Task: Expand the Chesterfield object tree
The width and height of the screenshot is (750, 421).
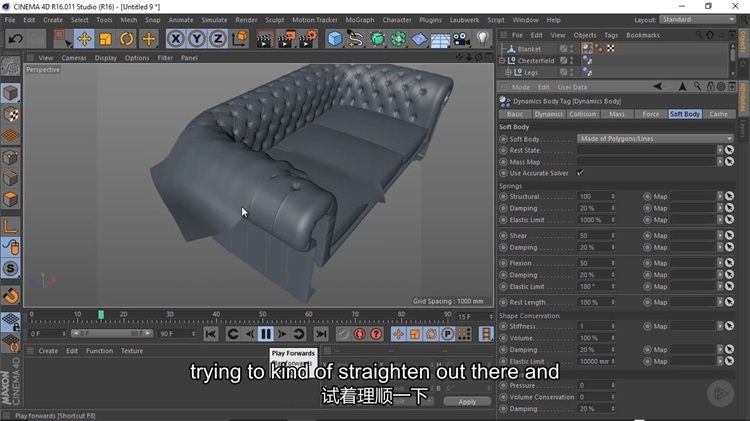Action: click(x=503, y=60)
